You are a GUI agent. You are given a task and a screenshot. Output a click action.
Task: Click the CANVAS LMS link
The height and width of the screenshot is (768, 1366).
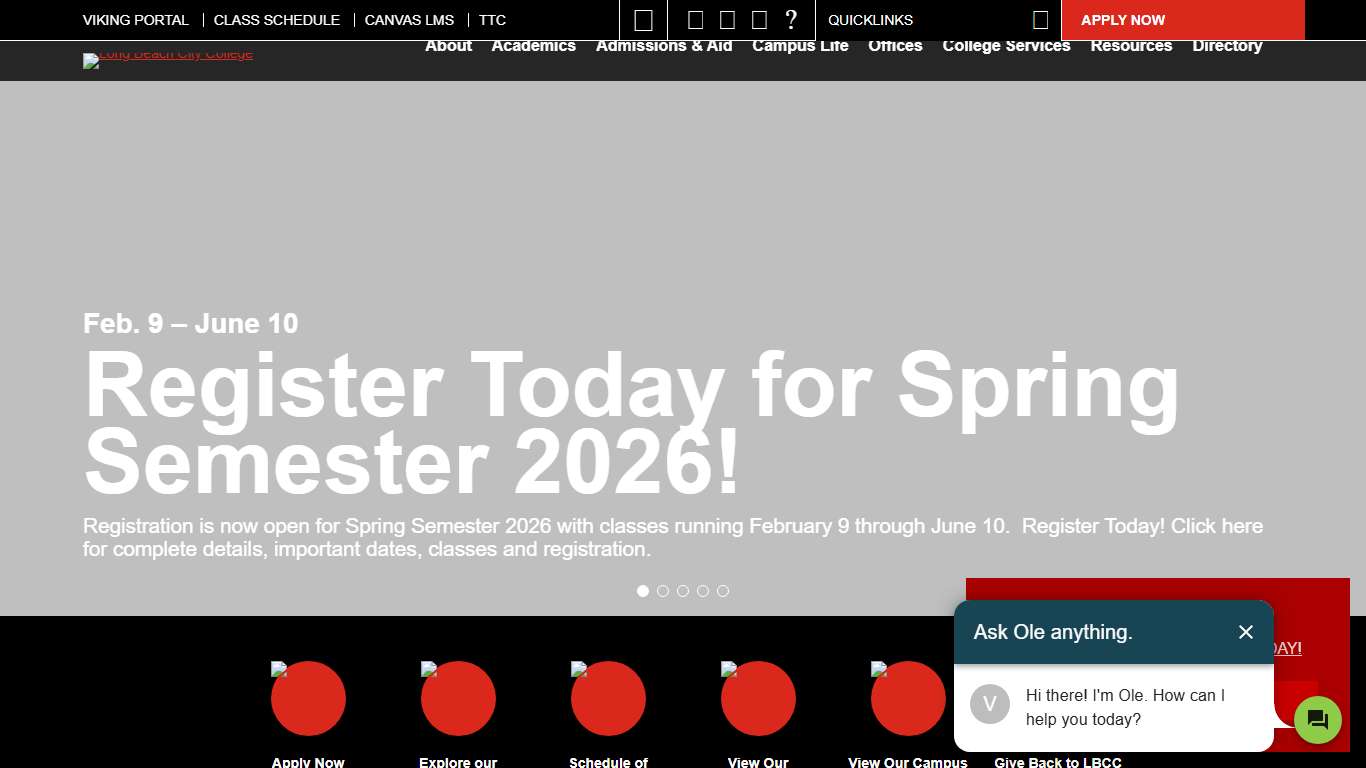click(409, 20)
